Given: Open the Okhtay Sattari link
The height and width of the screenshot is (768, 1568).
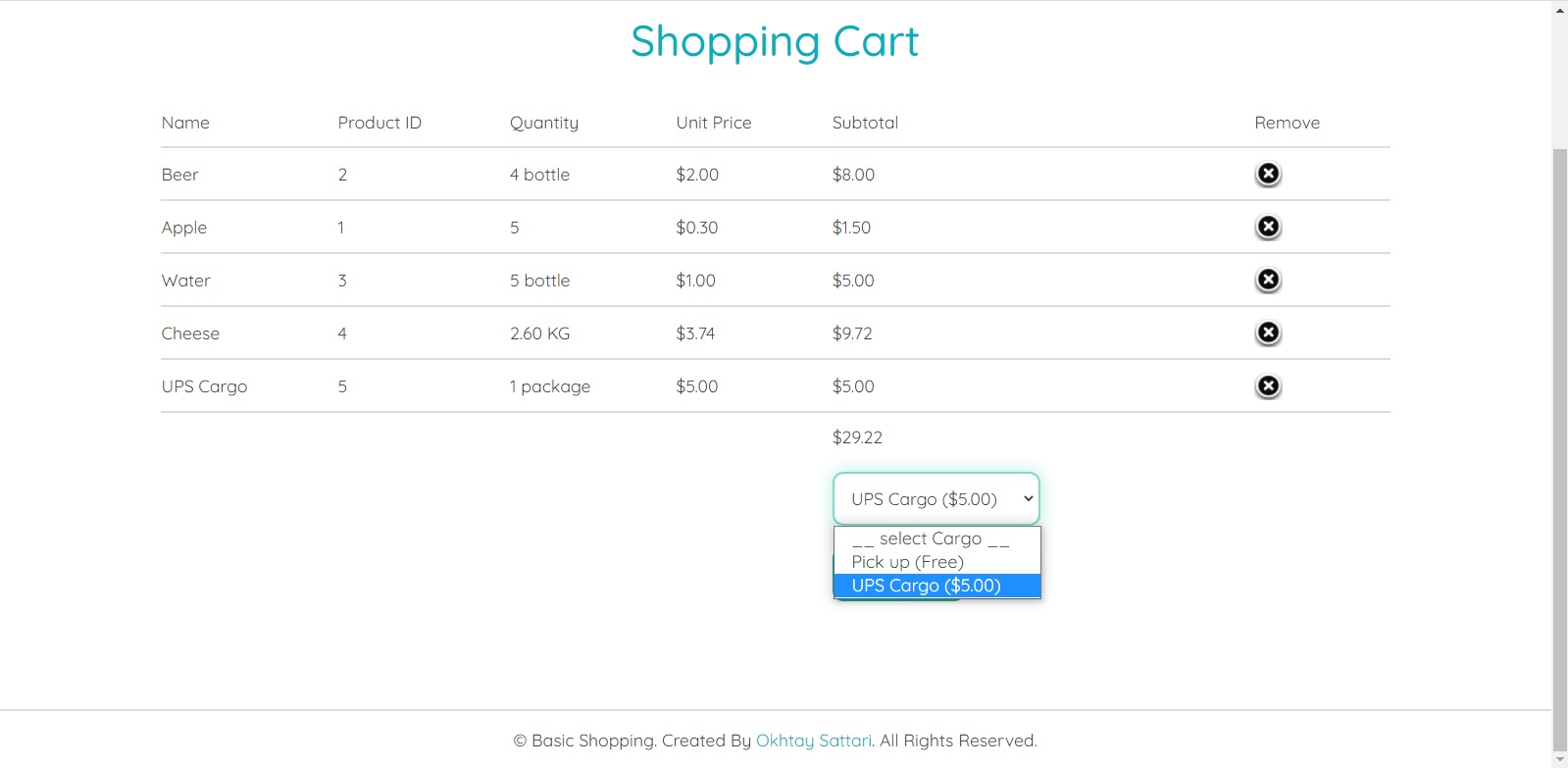Looking at the screenshot, I should [x=813, y=741].
